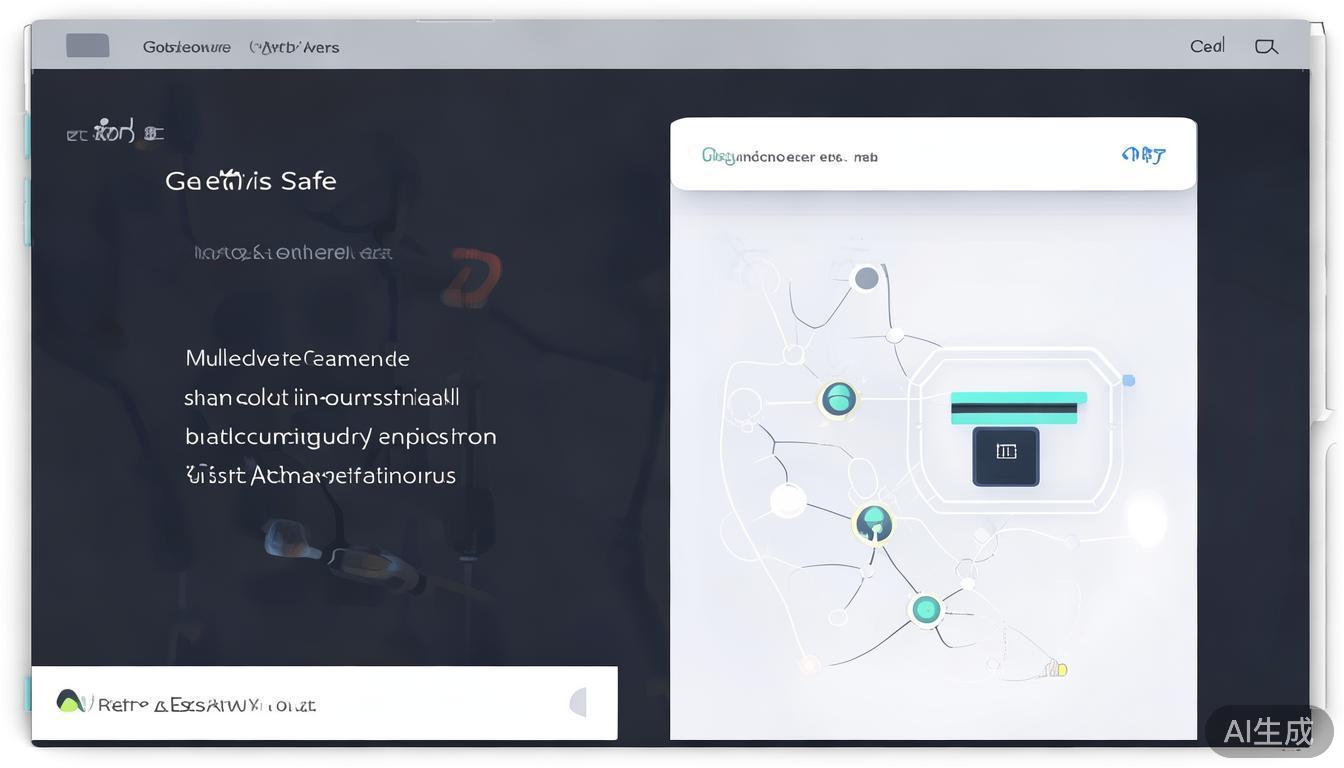Toggle the gray half-circle switch in bottom bar
Image resolution: width=1344 pixels, height=768 pixels.
tap(578, 703)
